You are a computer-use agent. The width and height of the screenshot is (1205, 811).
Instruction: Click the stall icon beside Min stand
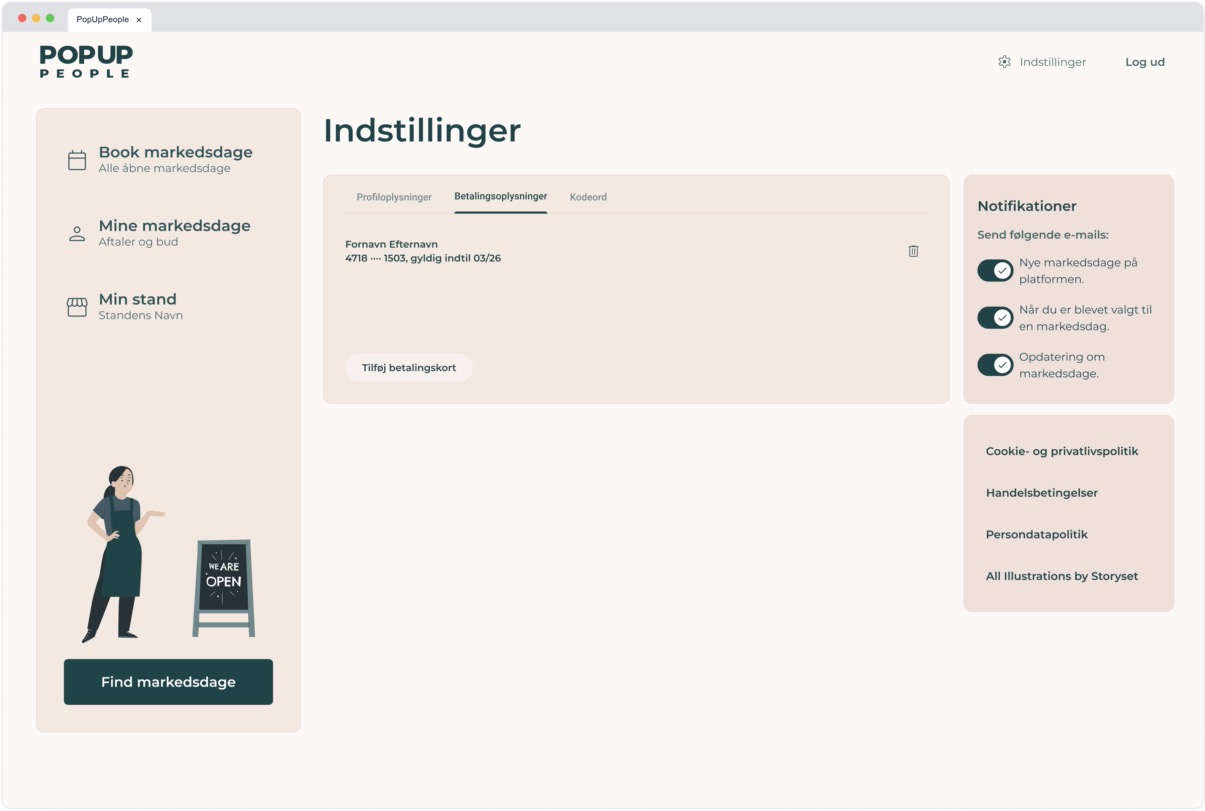click(x=77, y=307)
